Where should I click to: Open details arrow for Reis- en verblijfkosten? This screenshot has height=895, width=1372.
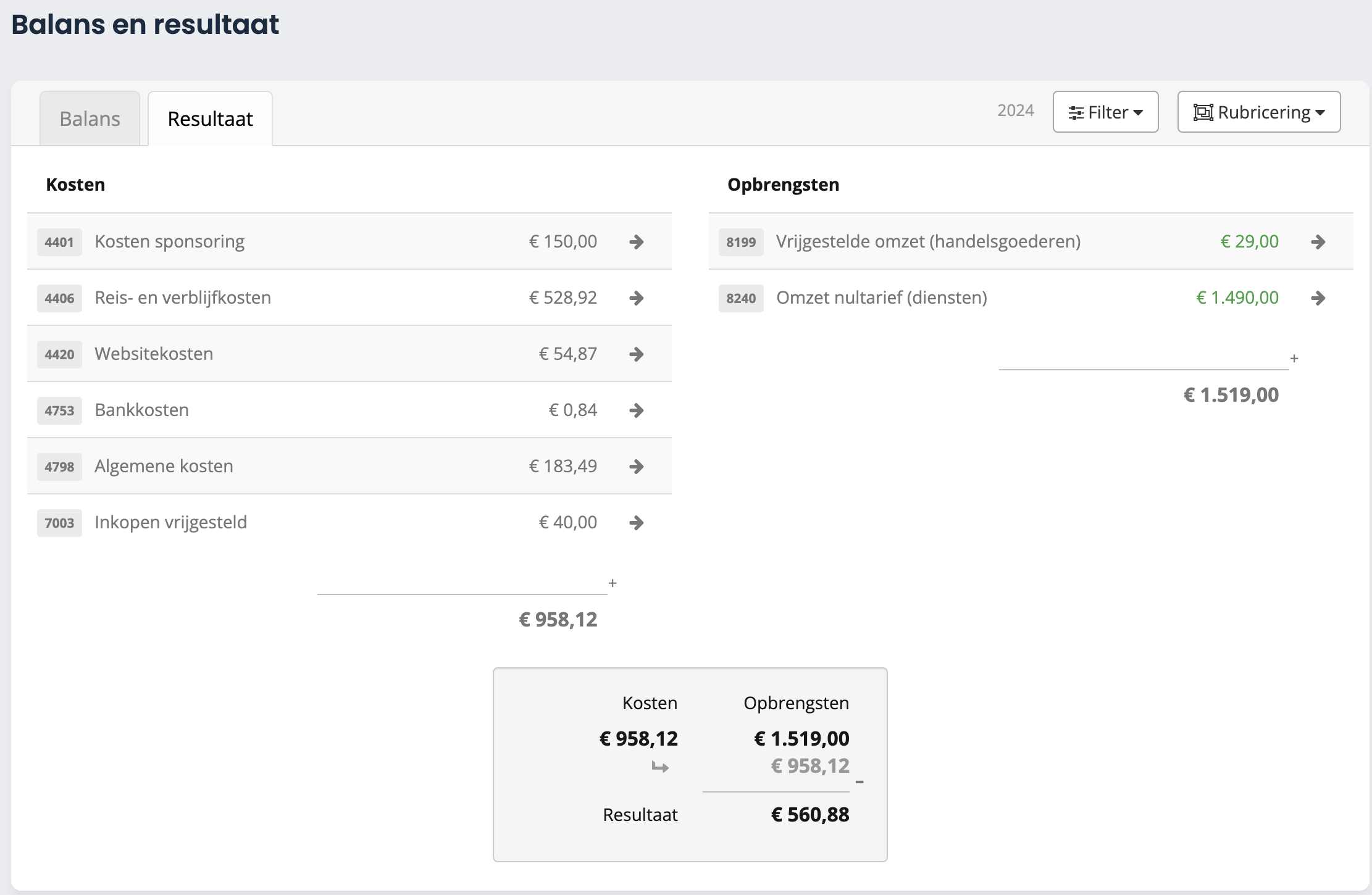coord(637,298)
